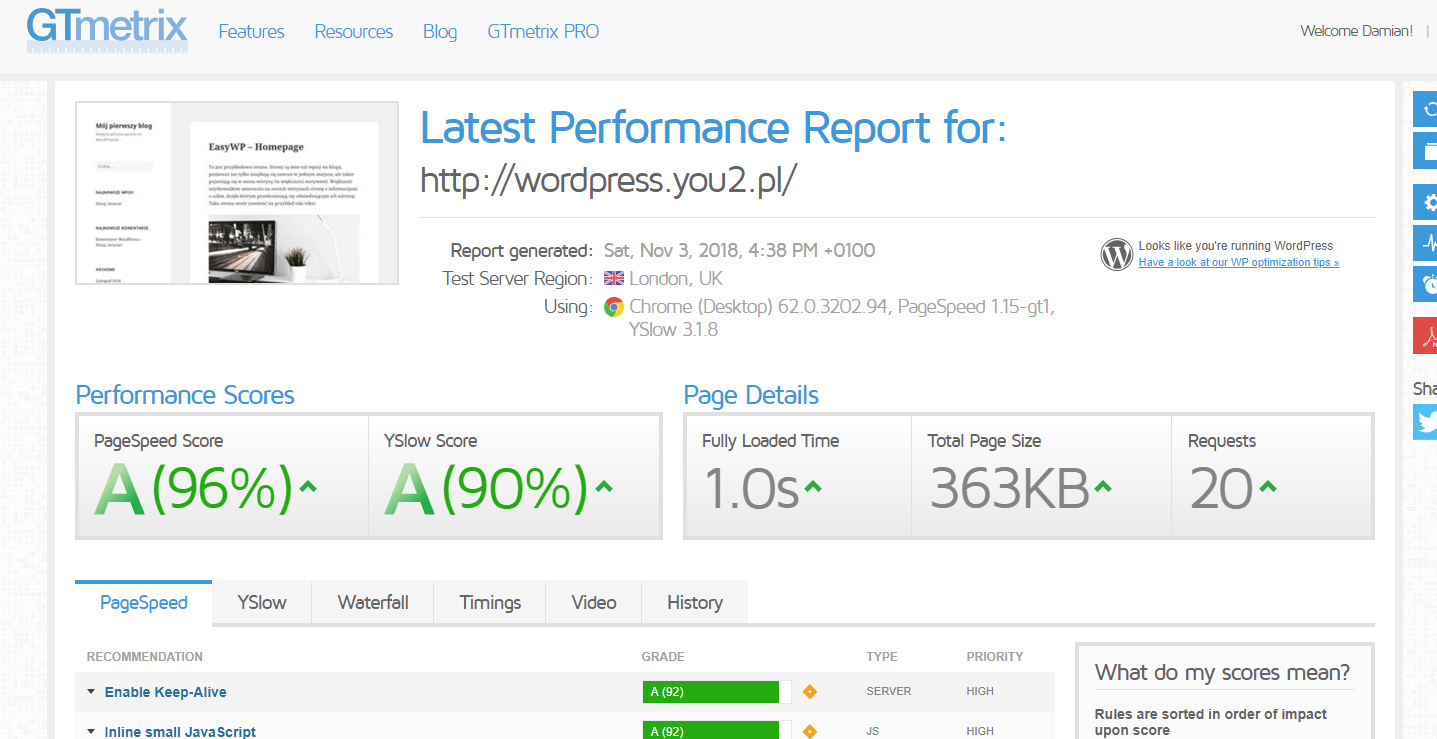Expand the Inline small JavaScript triangle
The image size is (1437, 739).
tap(91, 732)
